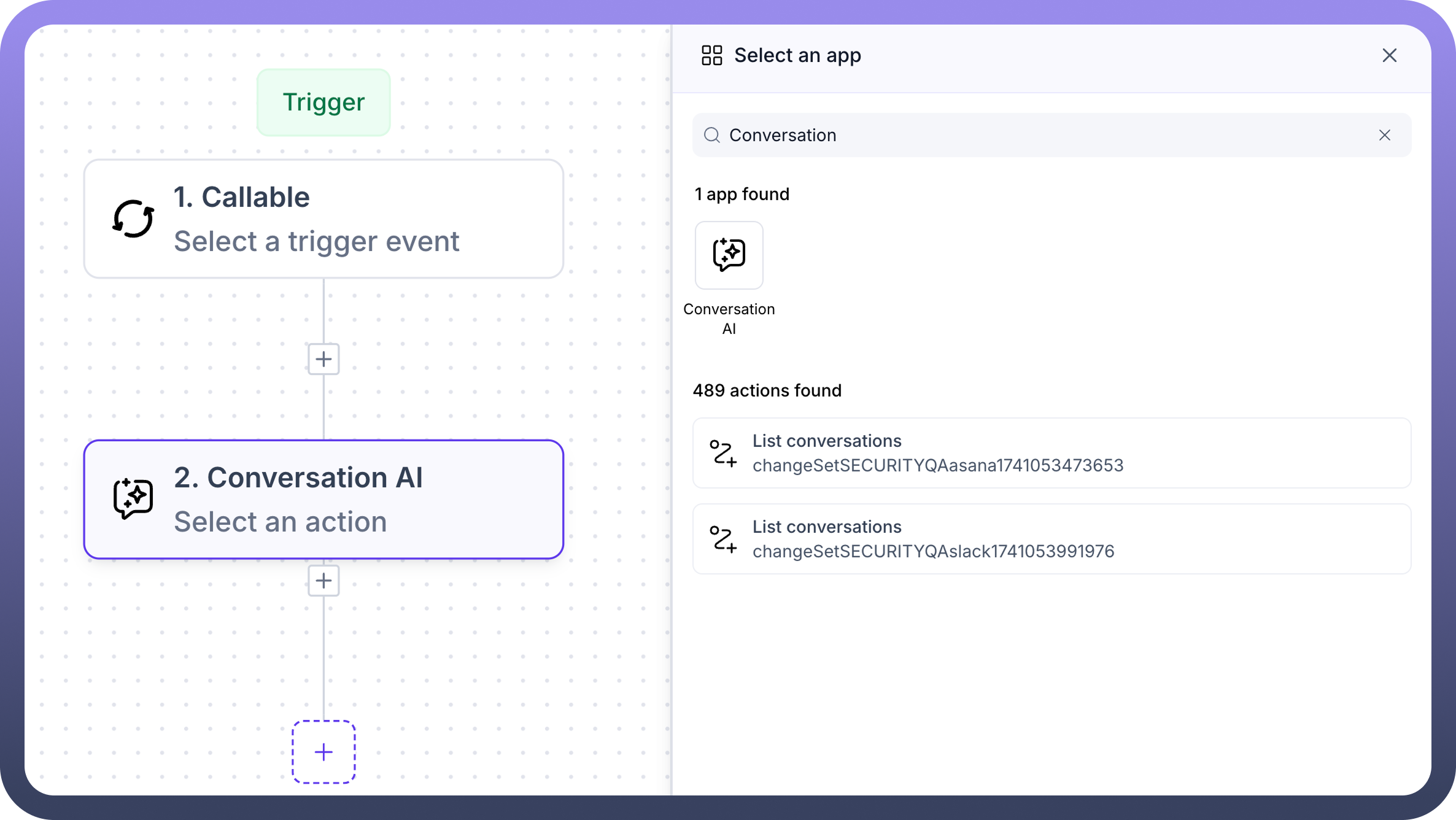
Task: Choose List conversations for asana changeset
Action: pos(1051,453)
